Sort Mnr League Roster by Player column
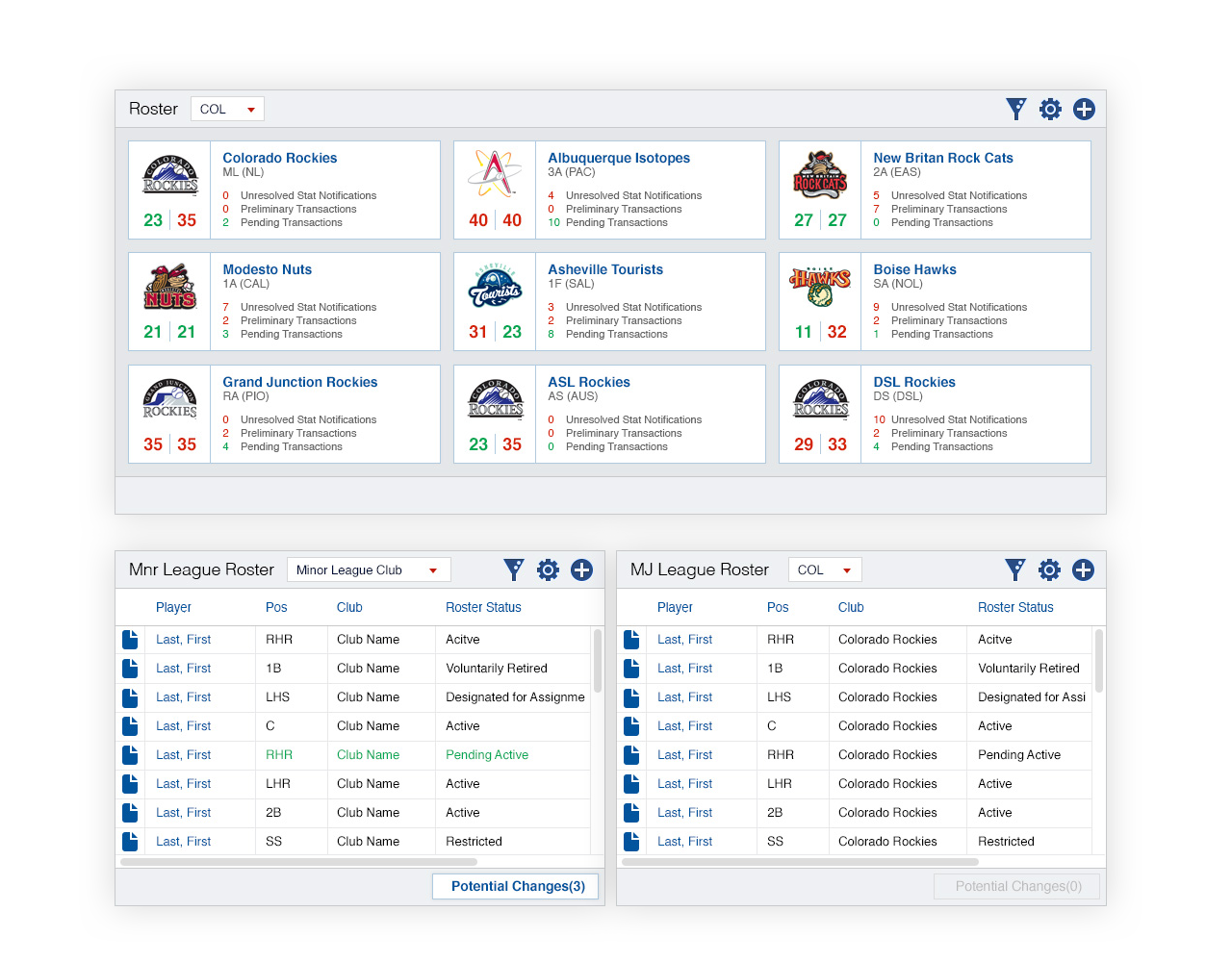 coord(173,607)
